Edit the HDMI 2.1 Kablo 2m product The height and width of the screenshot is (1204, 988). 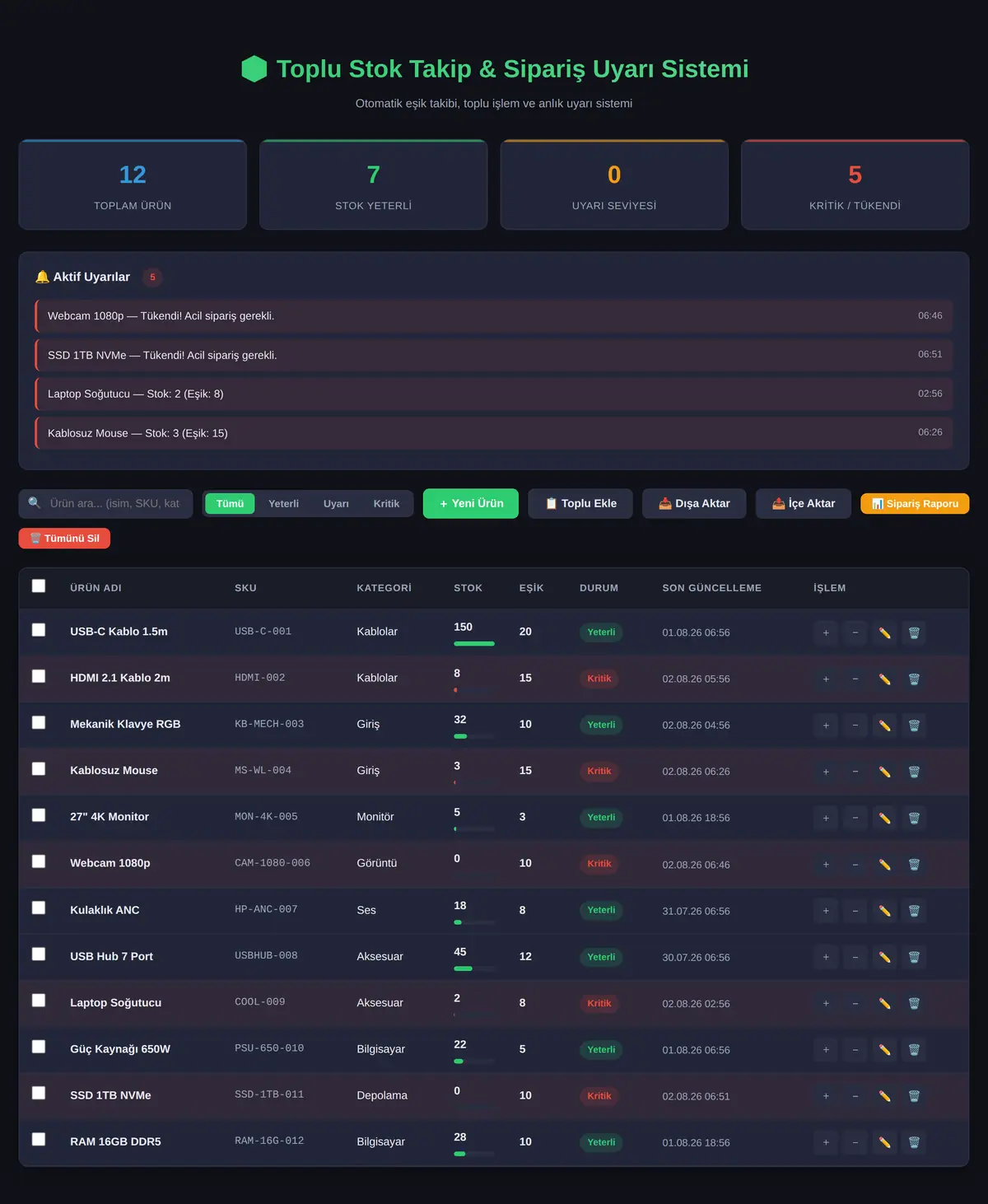[x=884, y=679]
